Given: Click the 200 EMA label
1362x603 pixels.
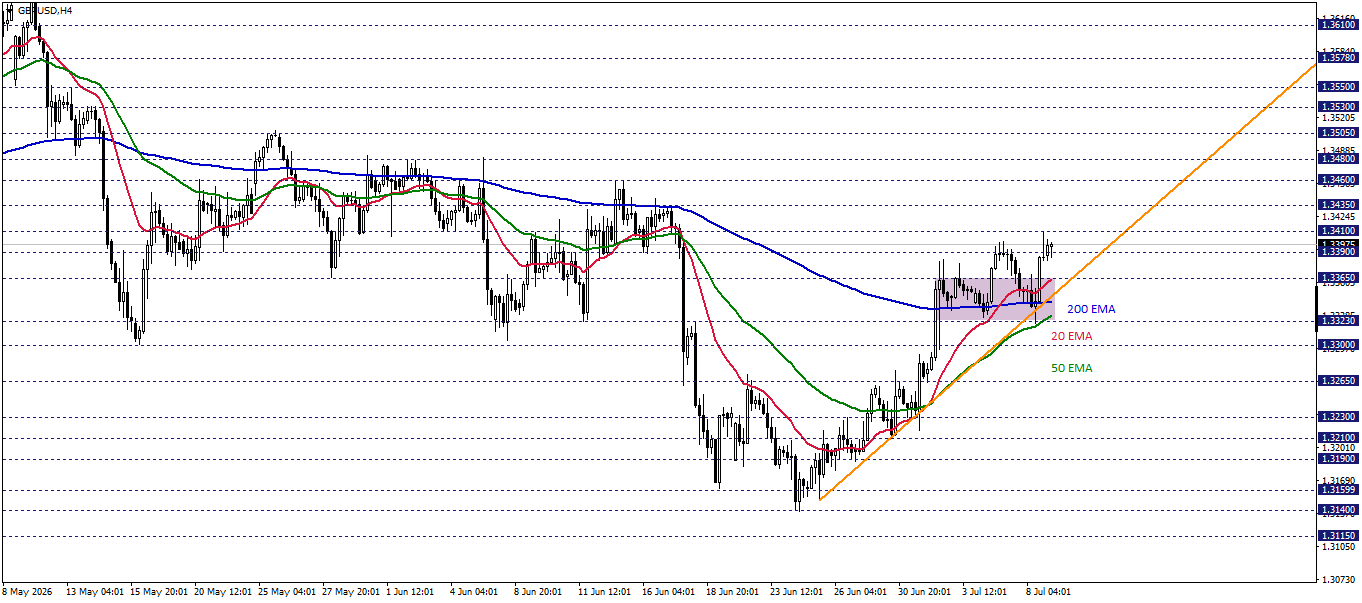Looking at the screenshot, I should coord(1091,310).
